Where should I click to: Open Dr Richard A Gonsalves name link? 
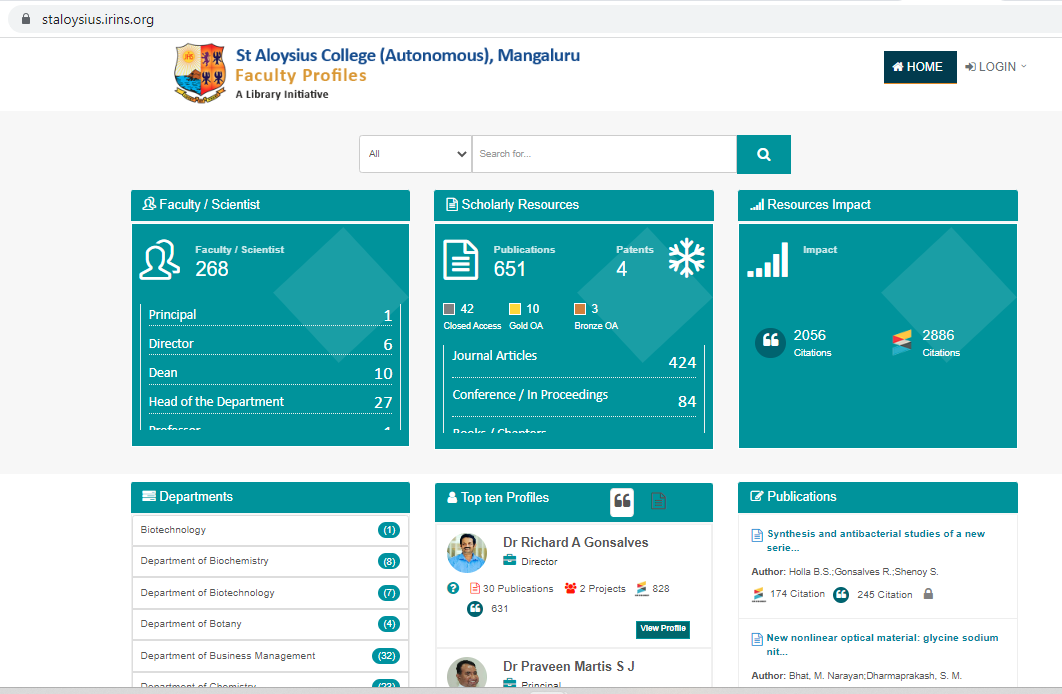(x=576, y=542)
